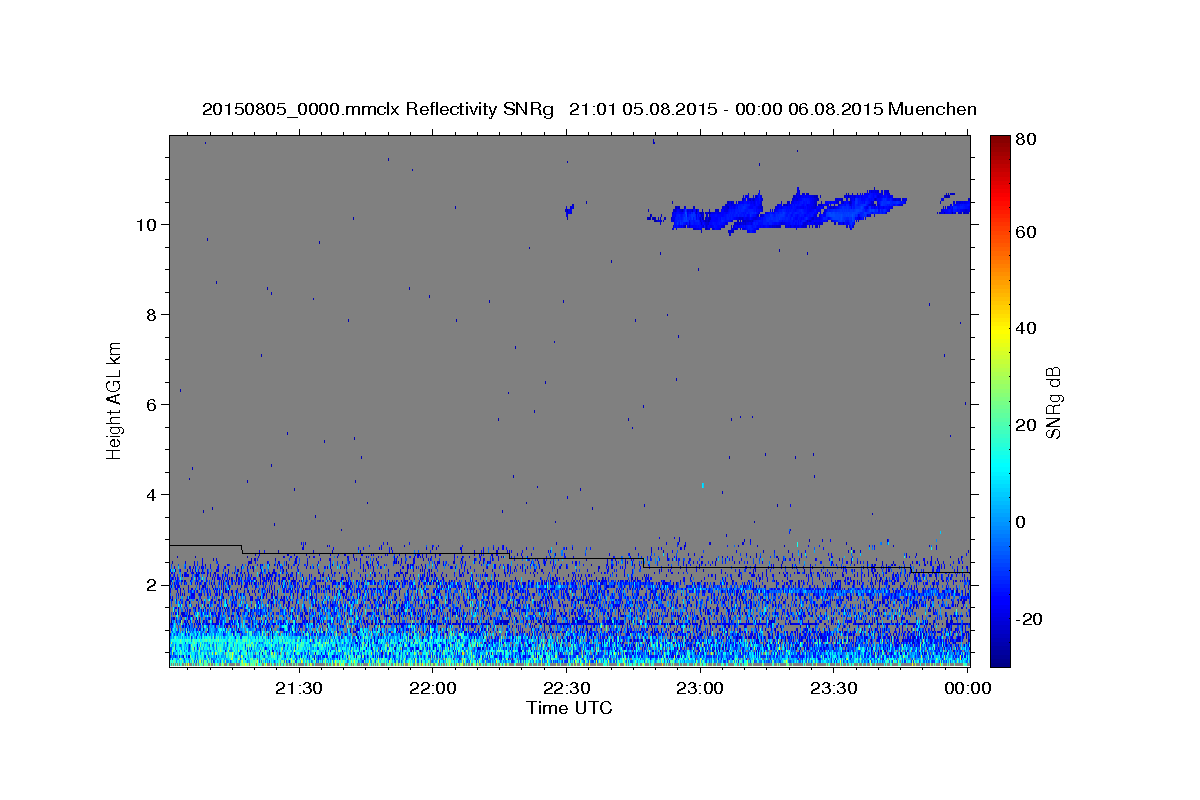Click the colorbar value 0
The width and height of the screenshot is (1200, 800).
point(1021,522)
